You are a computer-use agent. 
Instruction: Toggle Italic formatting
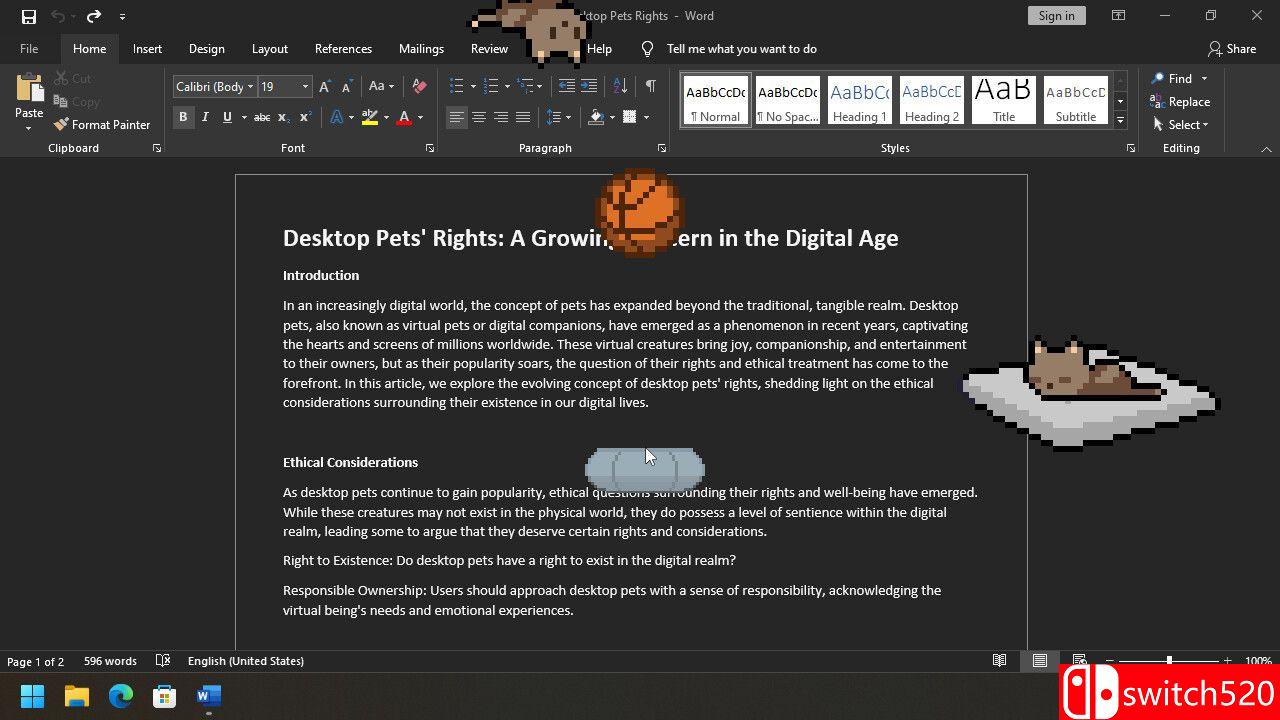(205, 117)
